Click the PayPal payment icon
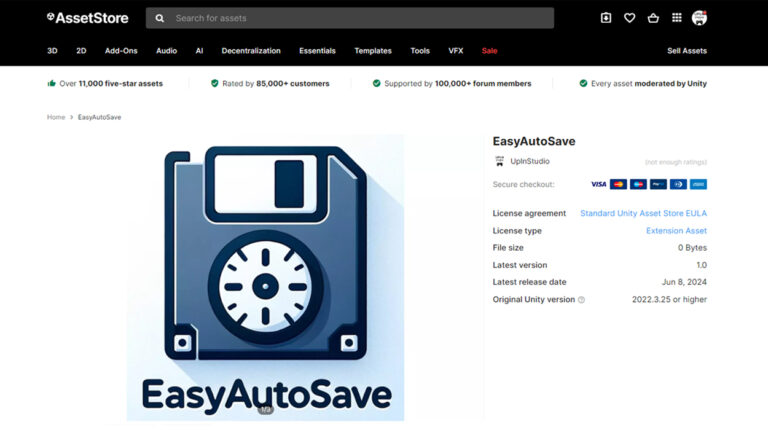Viewport: 768px width, 430px height. click(658, 184)
